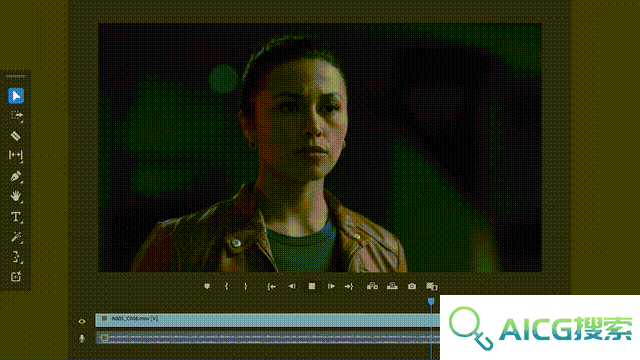Choose the Slip tool with horizontal arrows
The width and height of the screenshot is (640, 360).
pos(16,155)
